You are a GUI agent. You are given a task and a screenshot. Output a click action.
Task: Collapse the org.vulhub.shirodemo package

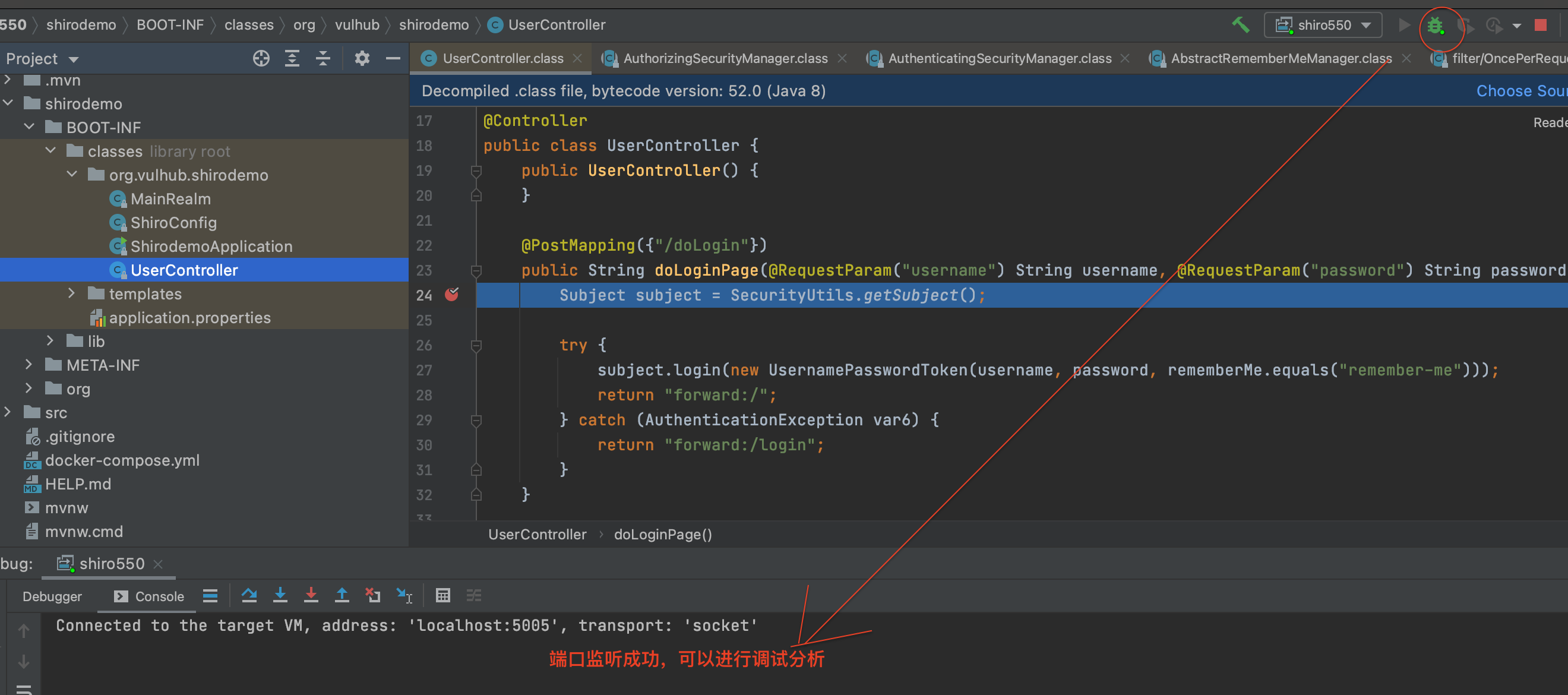click(72, 175)
